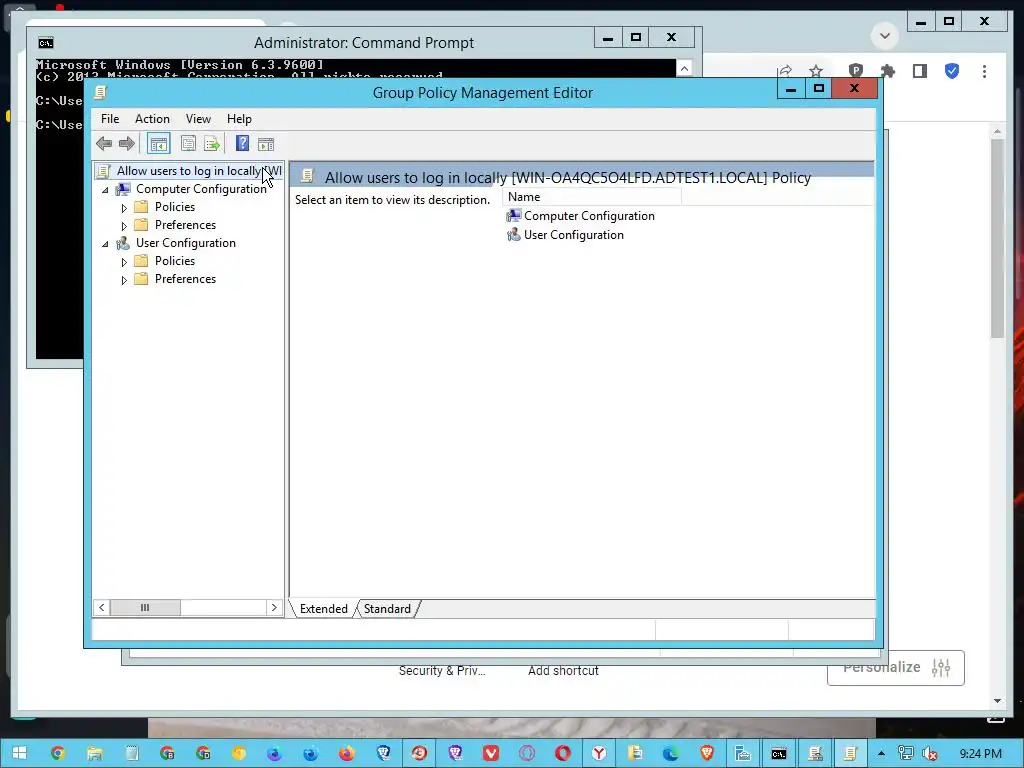Open Properties from the editor toolbar
This screenshot has width=1024, height=768.
188,144
